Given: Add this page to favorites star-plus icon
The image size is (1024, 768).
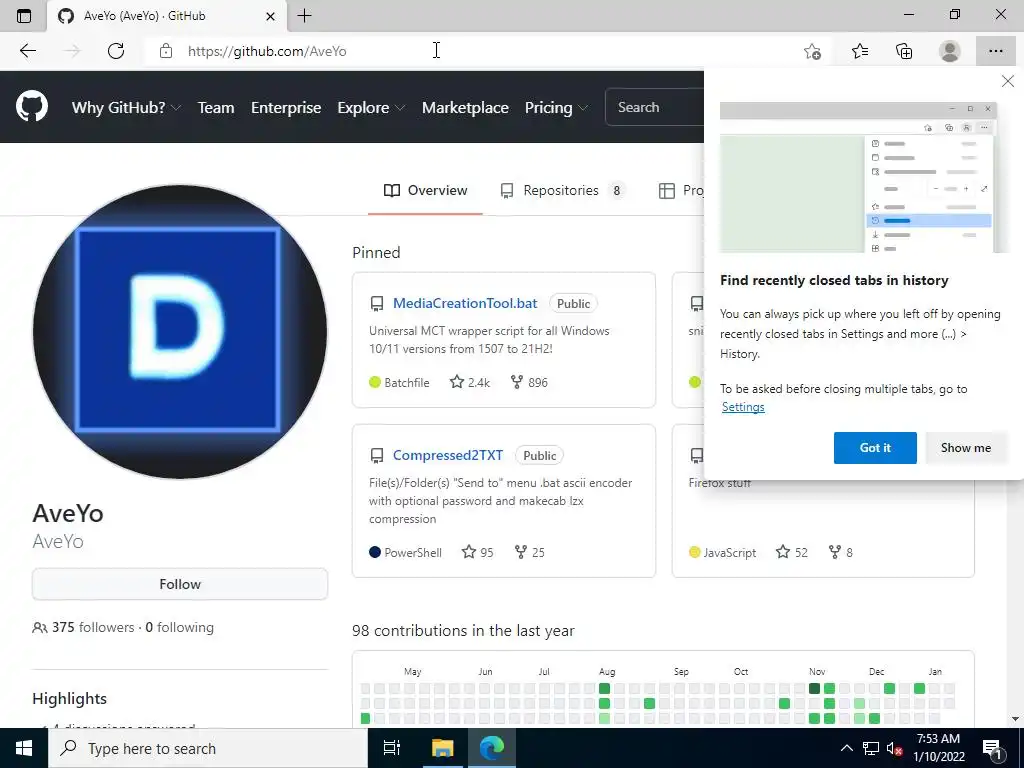Looking at the screenshot, I should [812, 51].
